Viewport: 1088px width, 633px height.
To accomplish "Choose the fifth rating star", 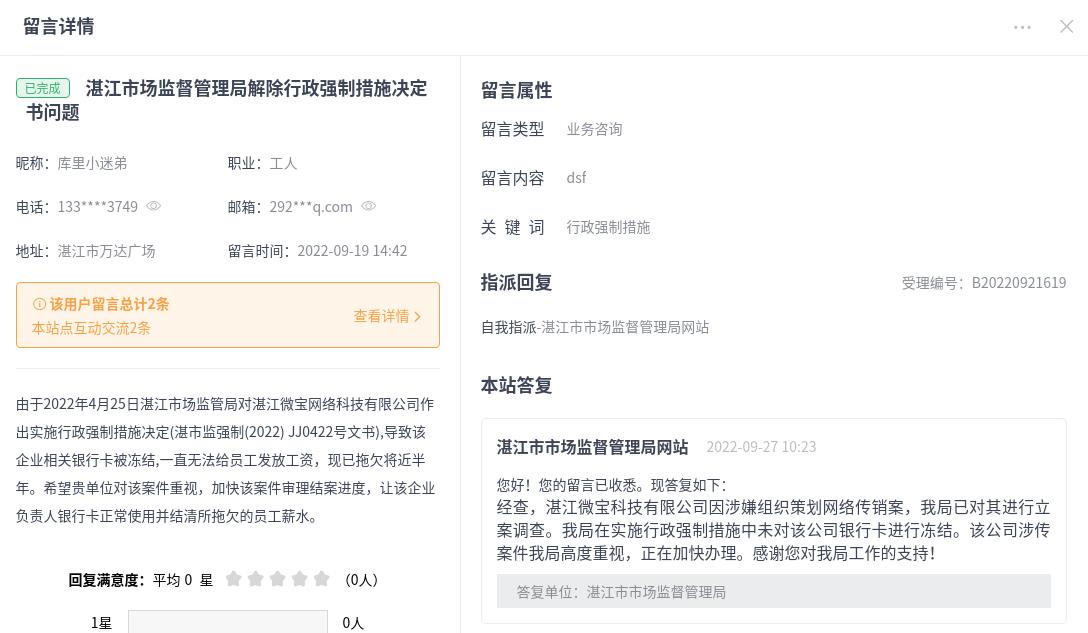I will pyautogui.click(x=322, y=579).
